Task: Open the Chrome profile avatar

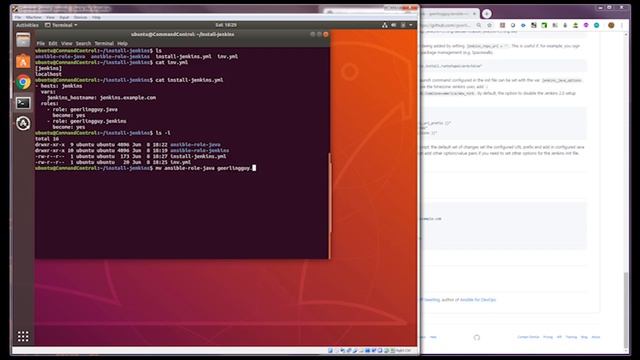Action: [611, 25]
